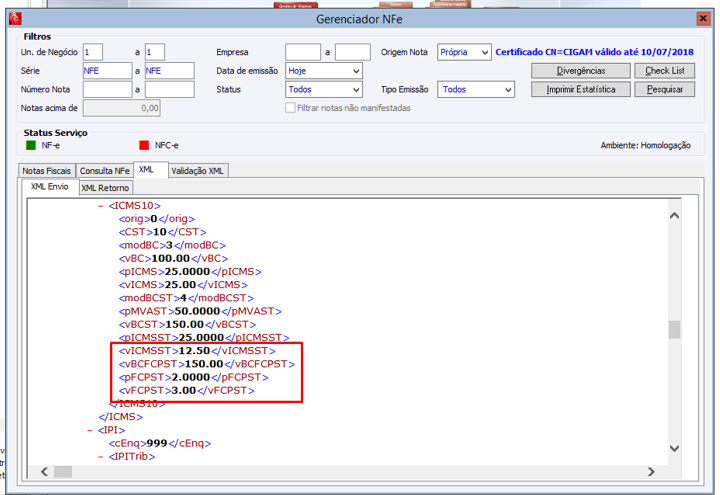Click the modBCST 4 XML line
This screenshot has width=720, height=495.
(186, 298)
